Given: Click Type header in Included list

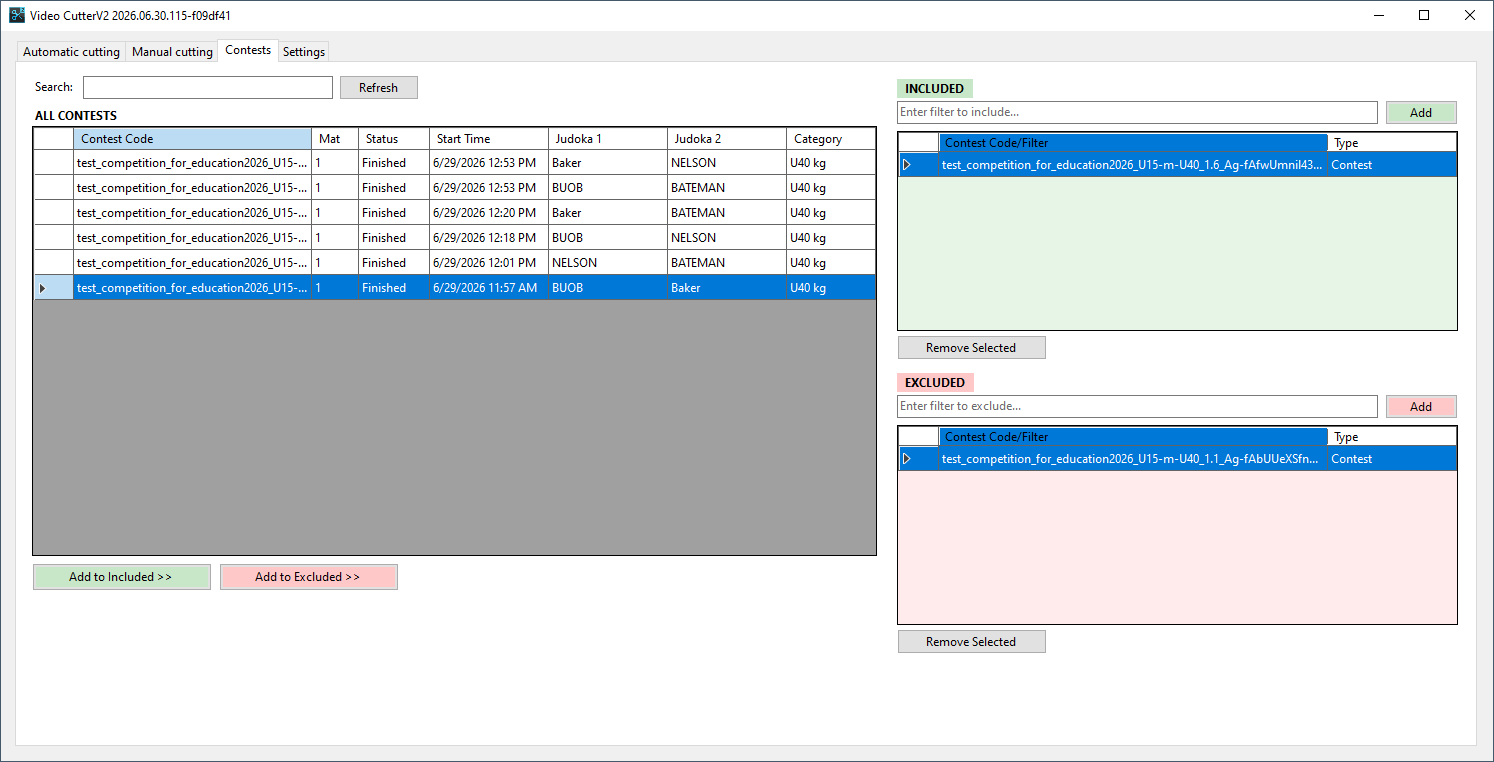Looking at the screenshot, I should (1392, 143).
